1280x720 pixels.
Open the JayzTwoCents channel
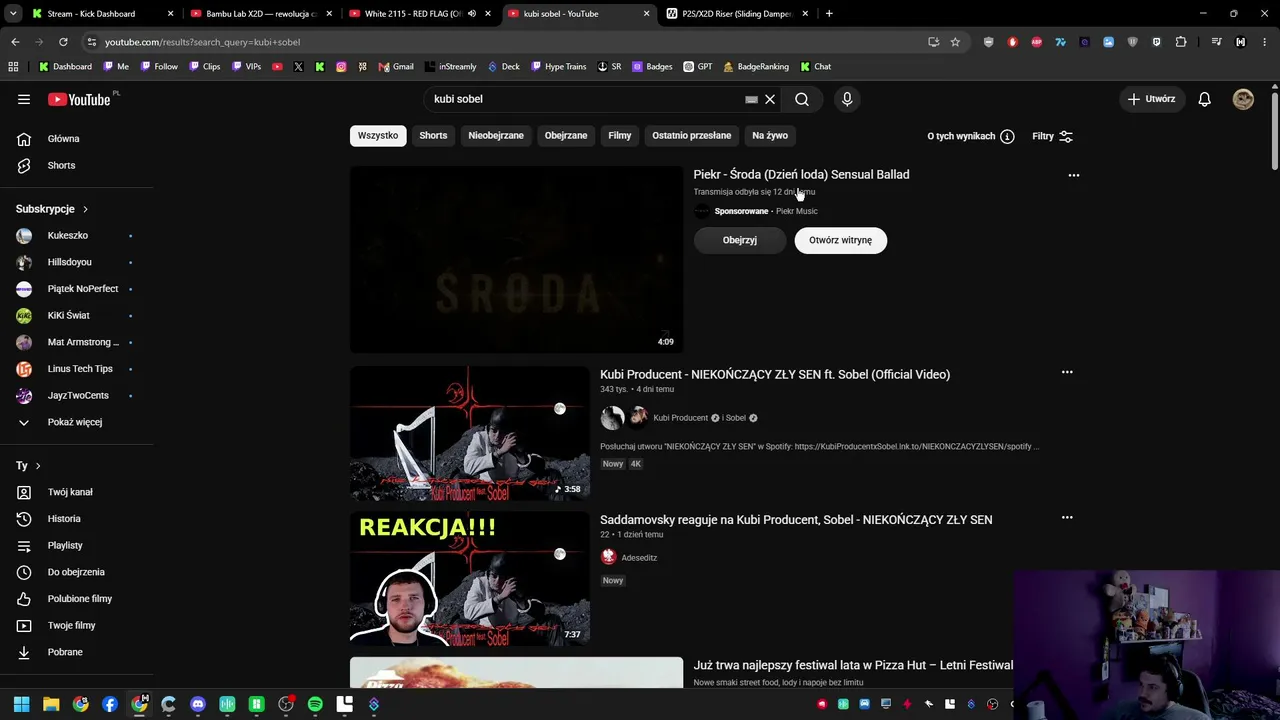pos(76,395)
